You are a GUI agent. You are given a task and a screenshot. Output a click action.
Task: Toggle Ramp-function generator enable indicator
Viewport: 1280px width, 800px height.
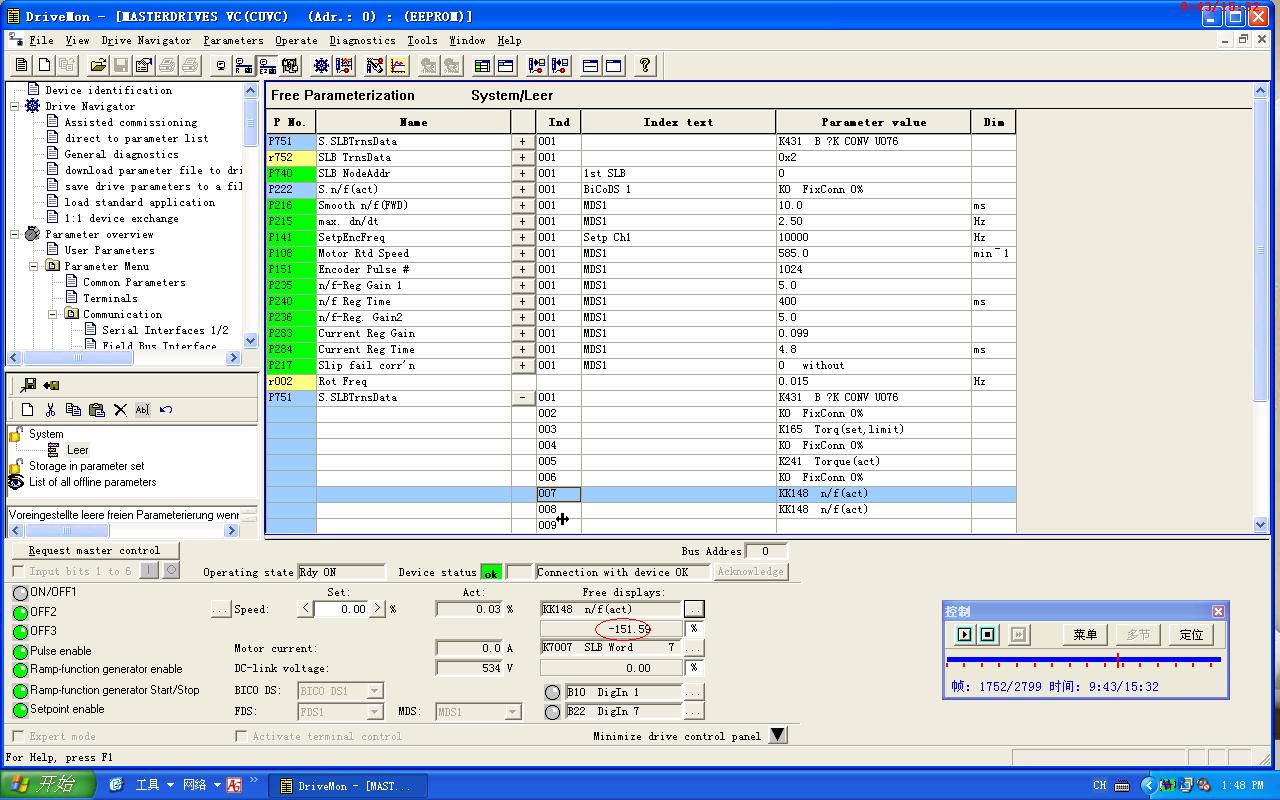(x=20, y=671)
